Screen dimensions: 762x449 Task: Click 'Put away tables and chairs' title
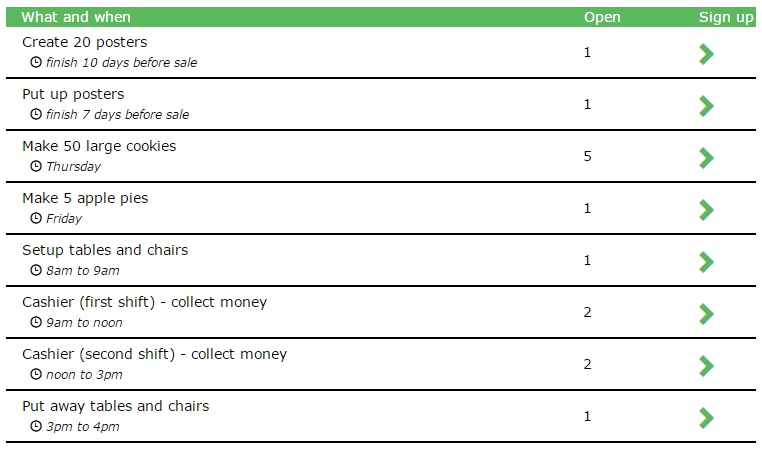pos(116,406)
